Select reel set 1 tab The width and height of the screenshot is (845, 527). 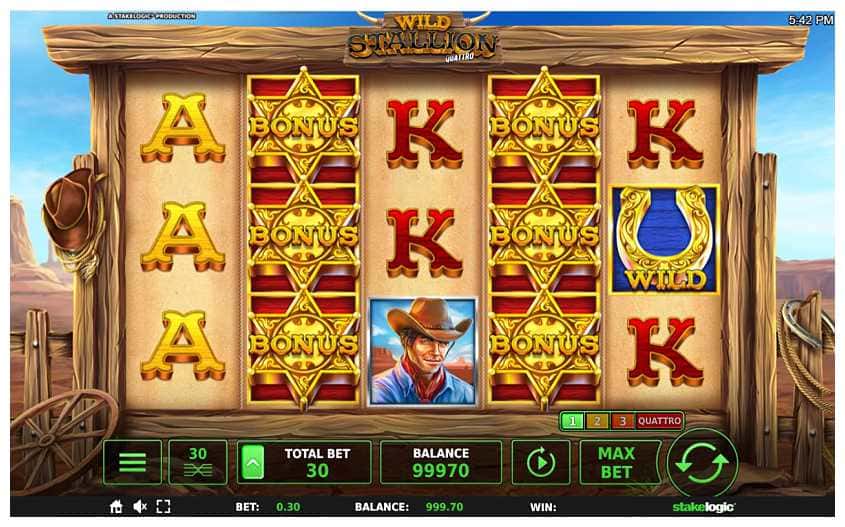572,421
